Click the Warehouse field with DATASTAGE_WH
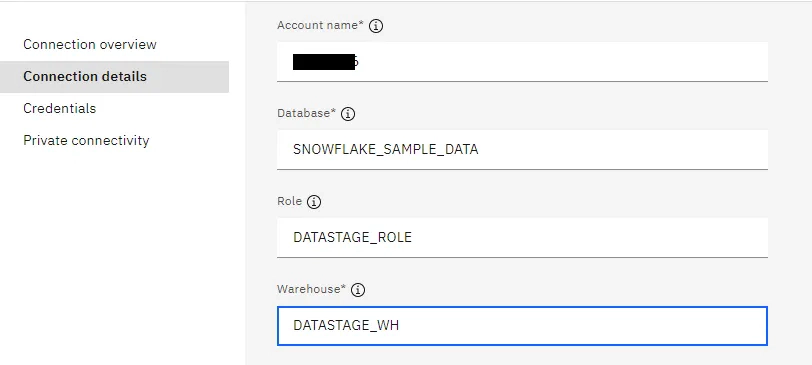The width and height of the screenshot is (812, 365). tap(522, 326)
